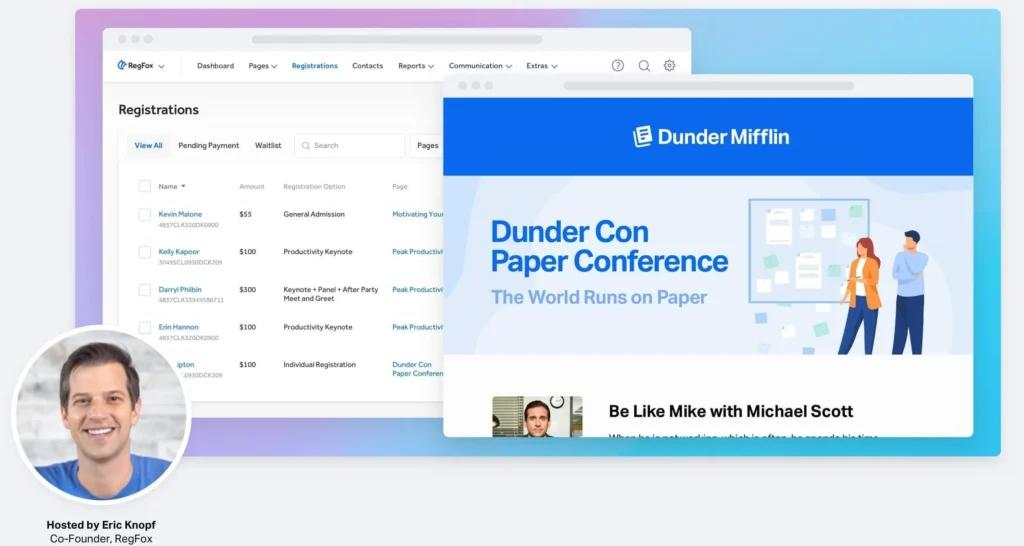1024x546 pixels.
Task: Select the Waitlist tab
Action: coord(268,146)
